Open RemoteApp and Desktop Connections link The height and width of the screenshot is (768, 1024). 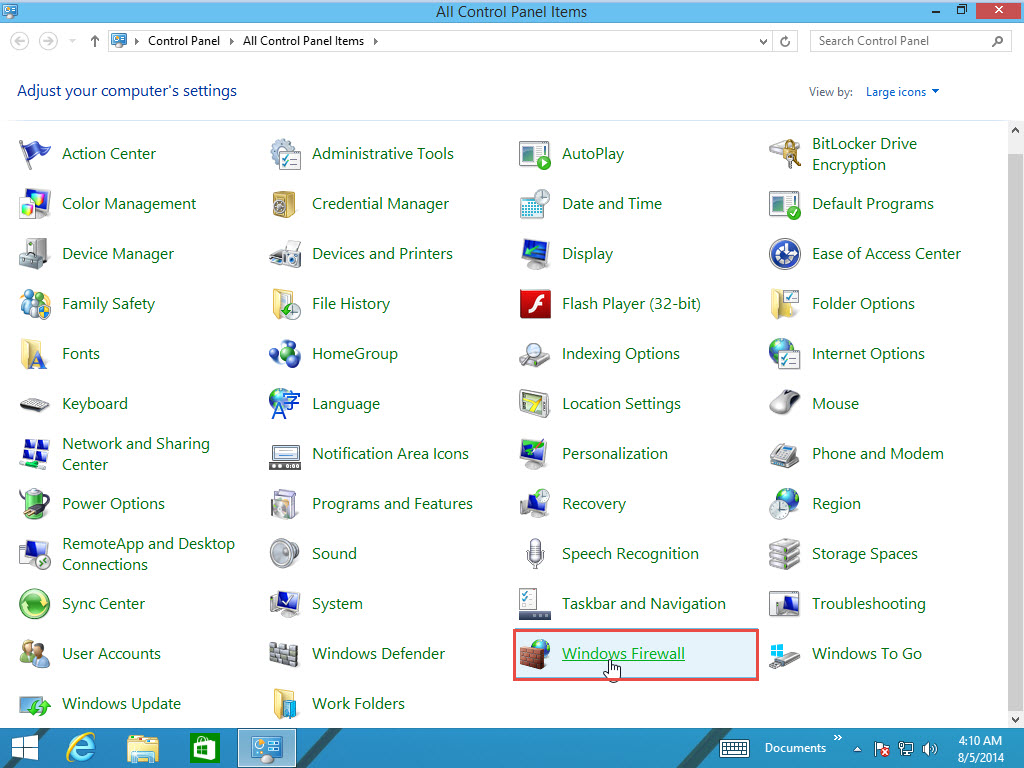click(x=148, y=554)
